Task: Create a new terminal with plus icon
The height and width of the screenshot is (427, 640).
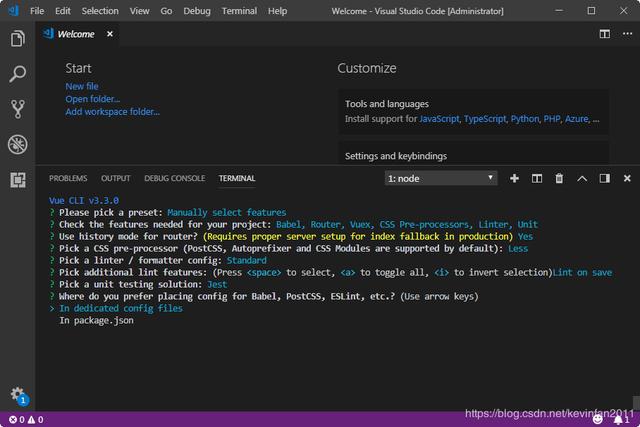Action: (514, 178)
